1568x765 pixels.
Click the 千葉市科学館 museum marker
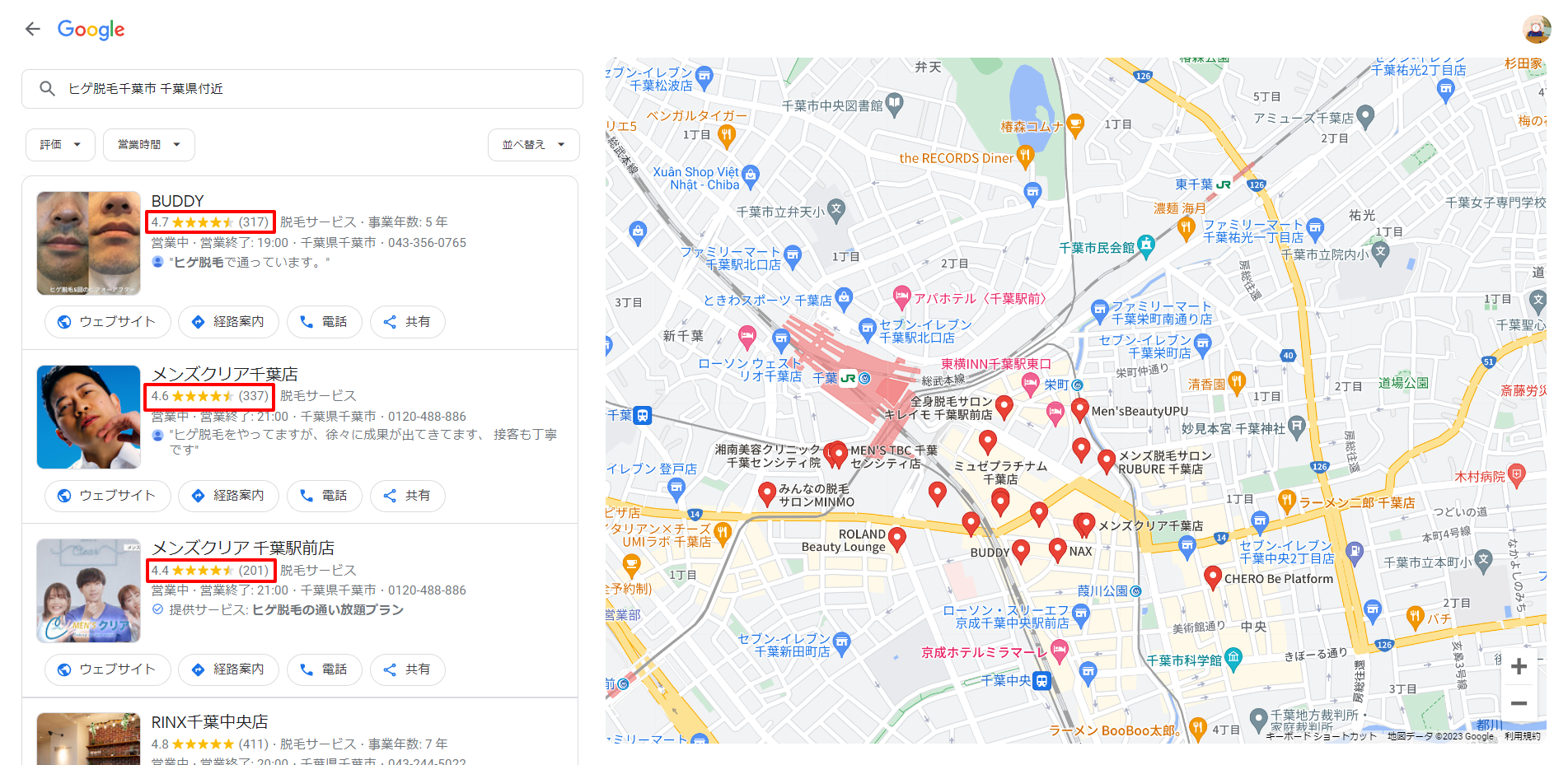point(1233,658)
